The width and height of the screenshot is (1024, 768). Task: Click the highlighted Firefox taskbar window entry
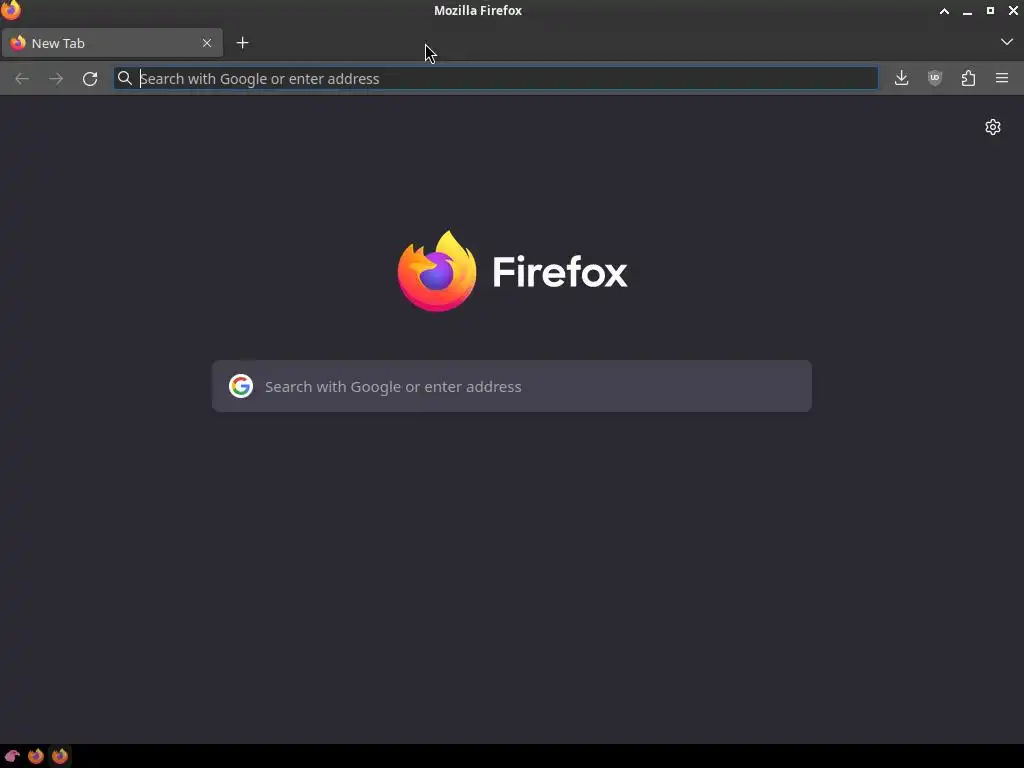(x=60, y=756)
